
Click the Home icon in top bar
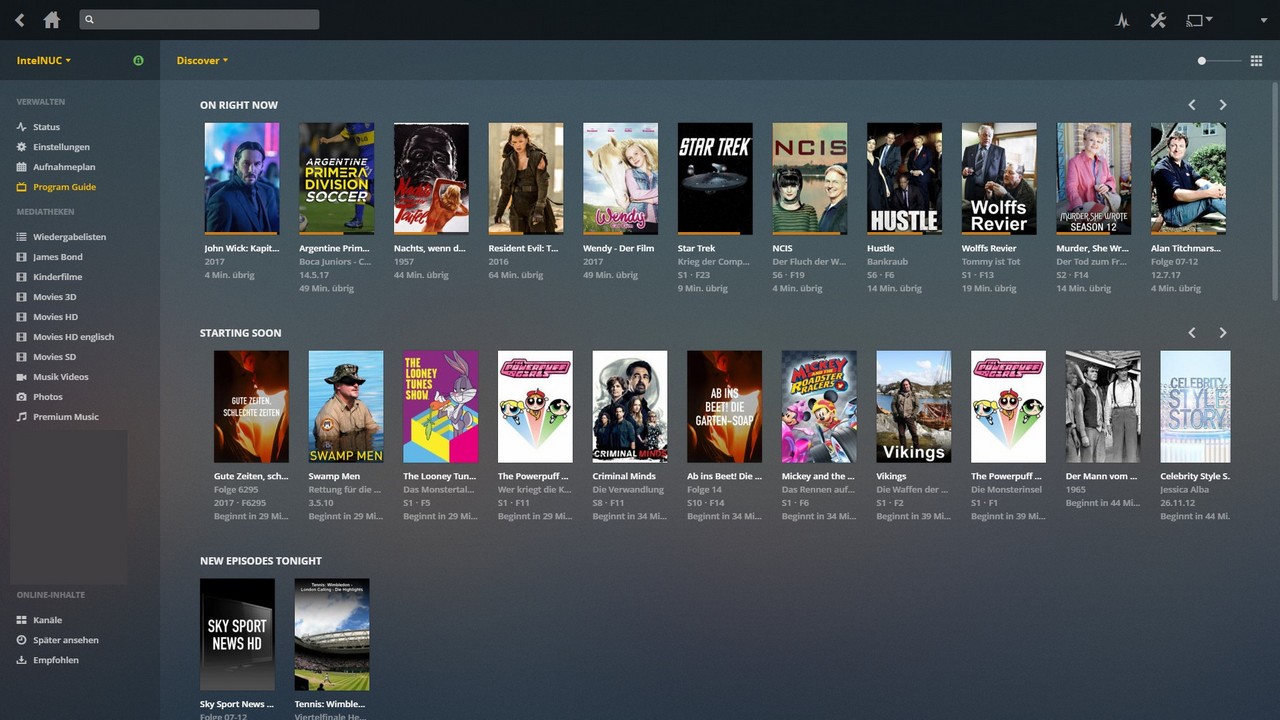(52, 20)
